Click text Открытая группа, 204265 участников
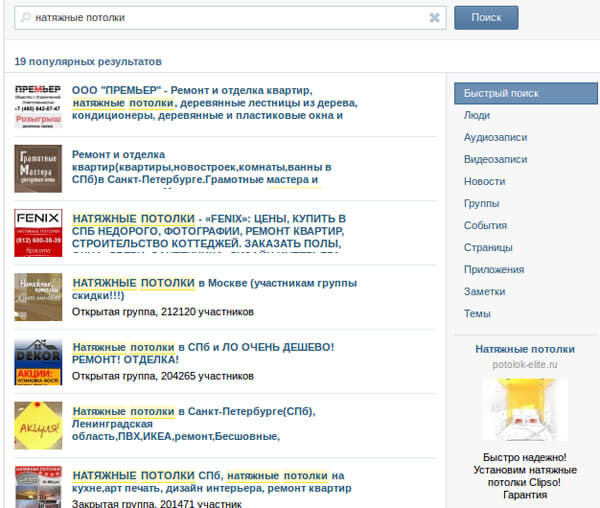This screenshot has width=600, height=508. click(163, 376)
